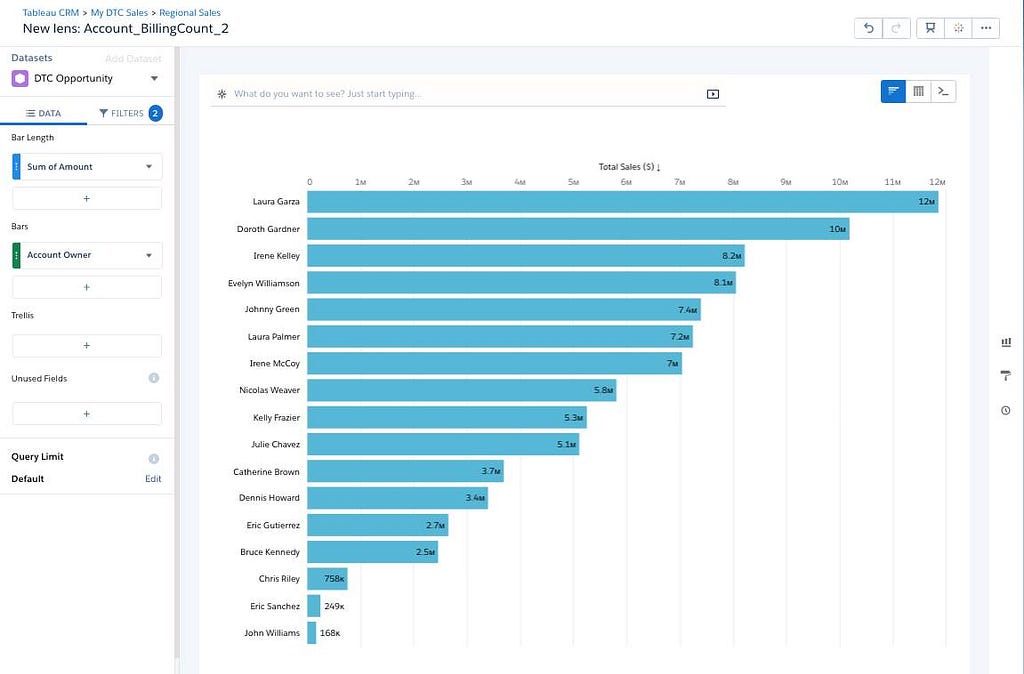
Task: Open the more options ellipsis menu
Action: click(x=985, y=28)
